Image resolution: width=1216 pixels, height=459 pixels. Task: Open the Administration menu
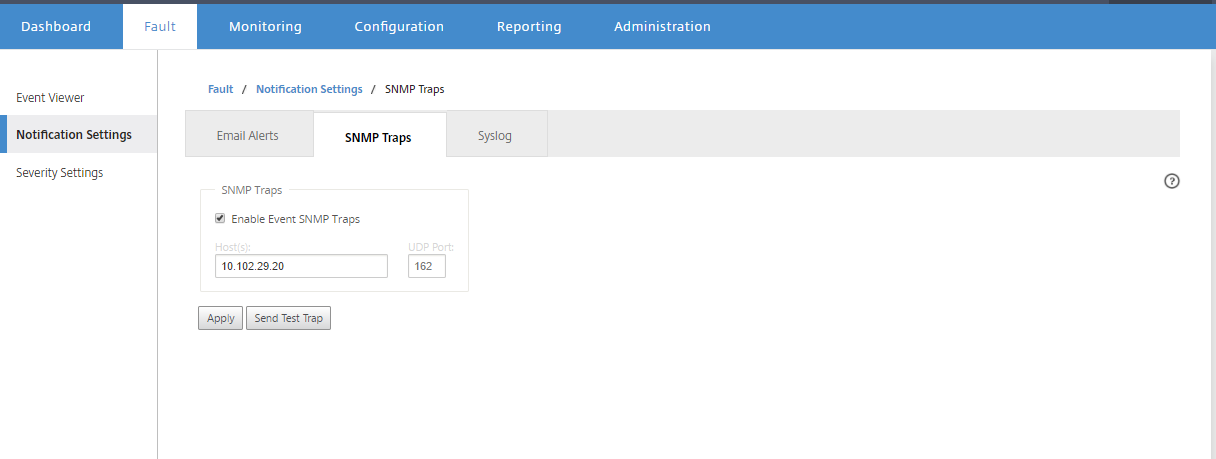point(662,26)
